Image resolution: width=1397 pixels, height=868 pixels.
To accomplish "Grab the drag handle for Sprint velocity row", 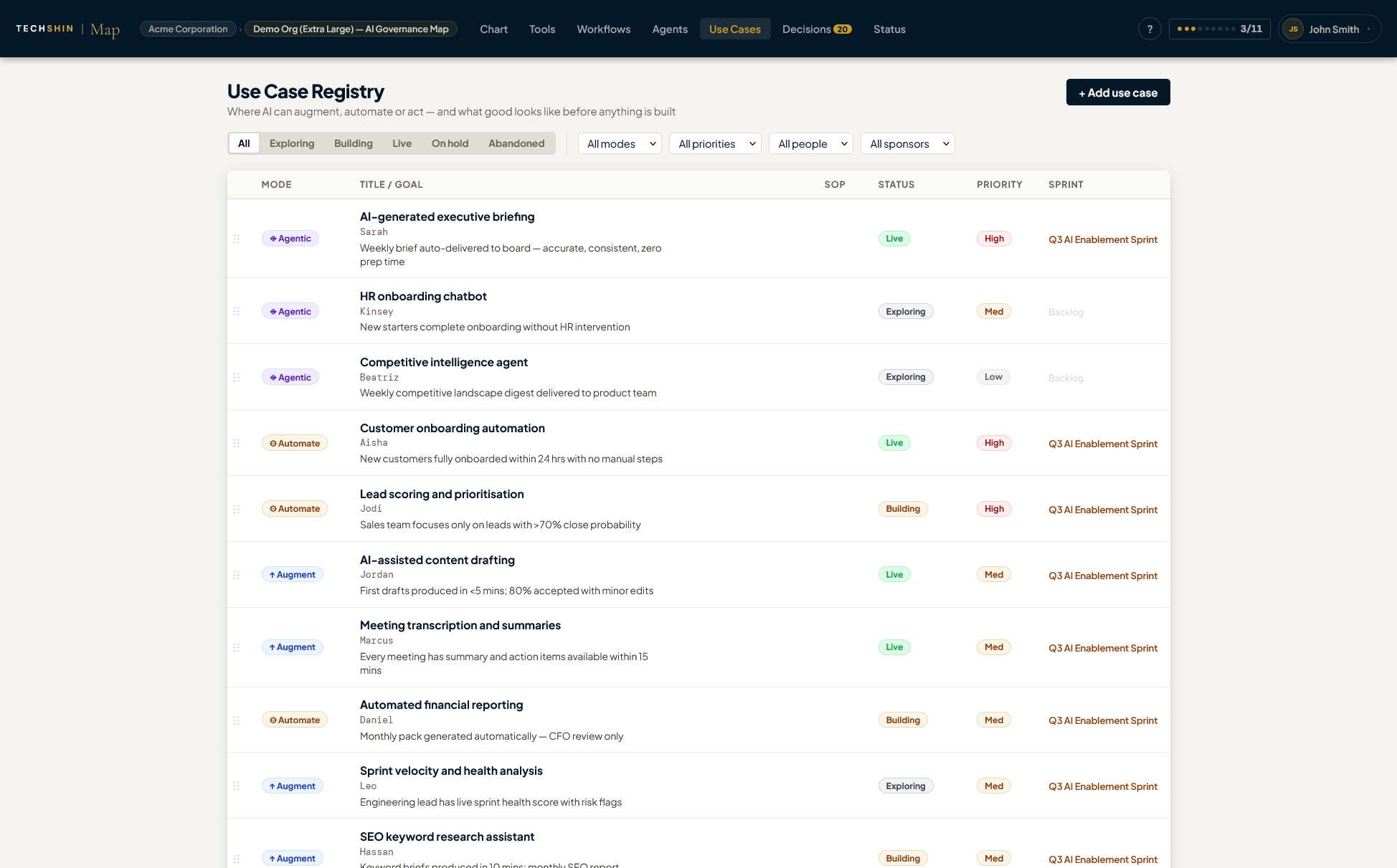I will tap(237, 786).
